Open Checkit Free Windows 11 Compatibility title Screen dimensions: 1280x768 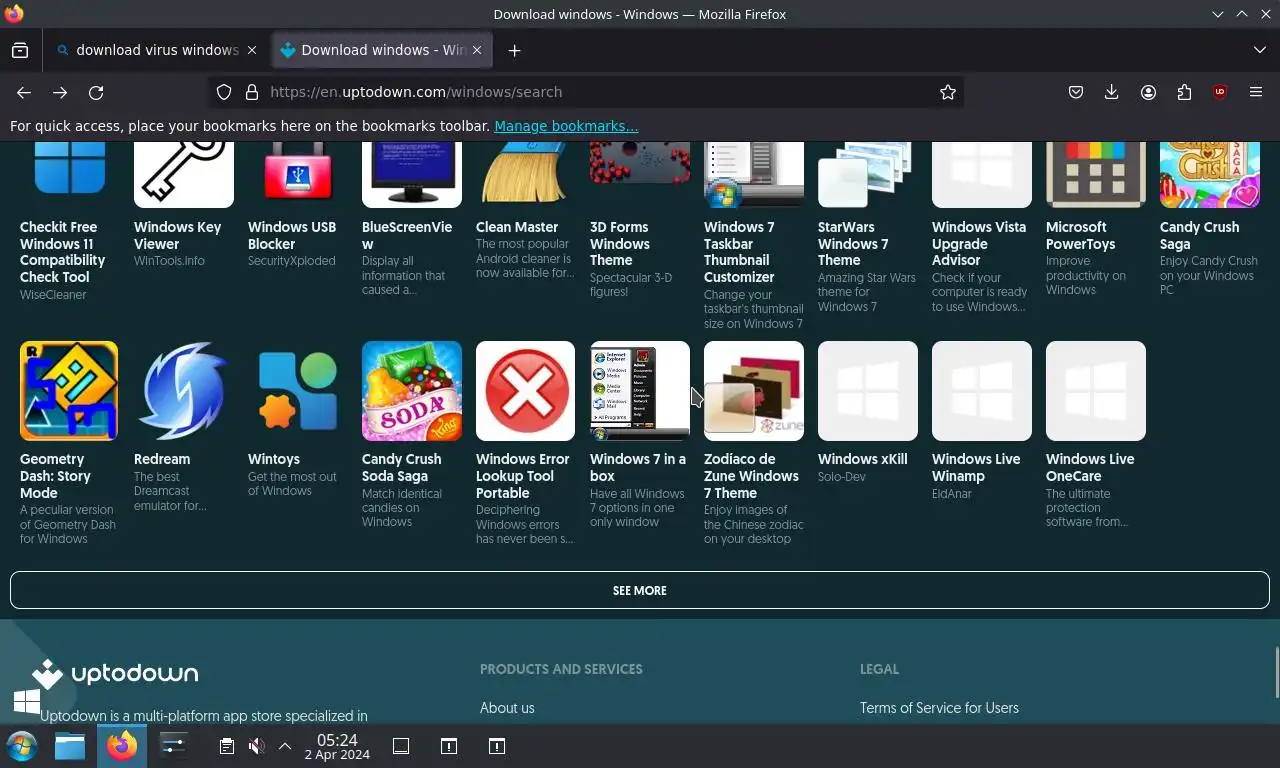[62, 252]
